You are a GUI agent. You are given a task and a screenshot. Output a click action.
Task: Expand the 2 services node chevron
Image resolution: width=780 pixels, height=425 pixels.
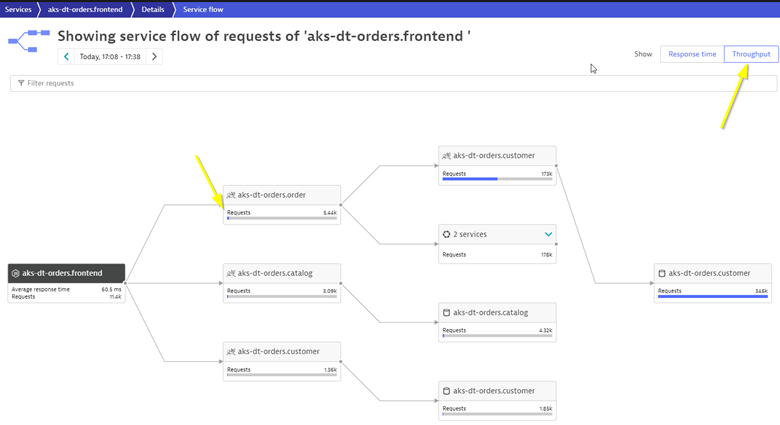(x=548, y=234)
